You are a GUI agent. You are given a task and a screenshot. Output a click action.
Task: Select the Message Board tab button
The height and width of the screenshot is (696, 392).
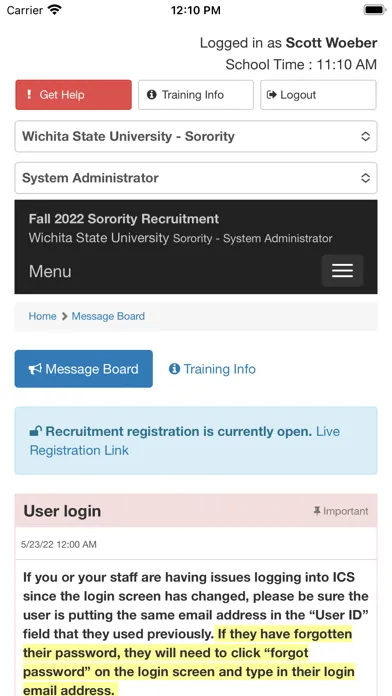click(x=83, y=369)
